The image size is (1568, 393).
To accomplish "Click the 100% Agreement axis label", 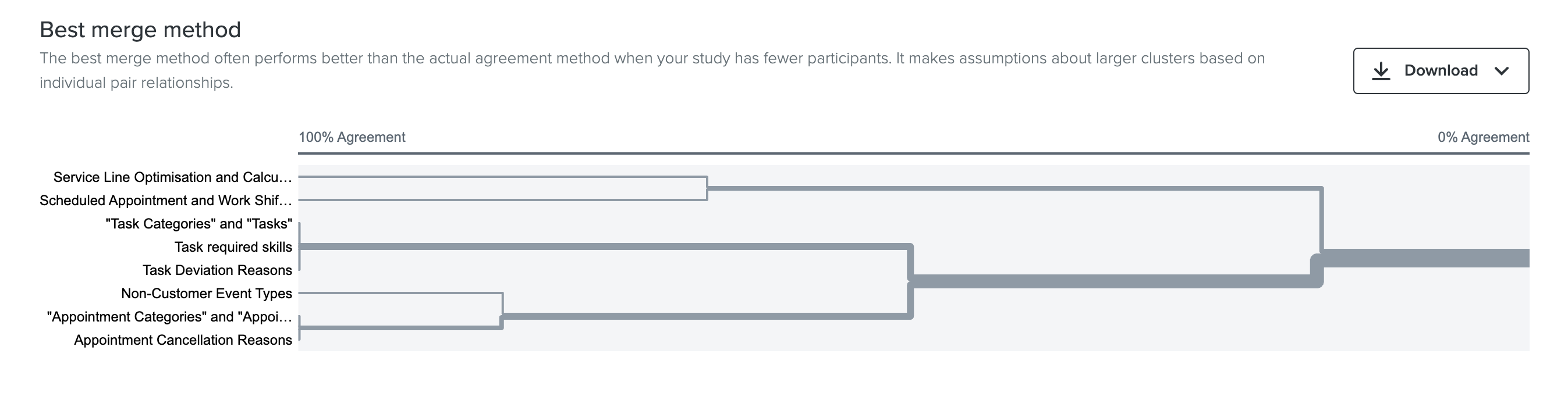I will point(352,137).
